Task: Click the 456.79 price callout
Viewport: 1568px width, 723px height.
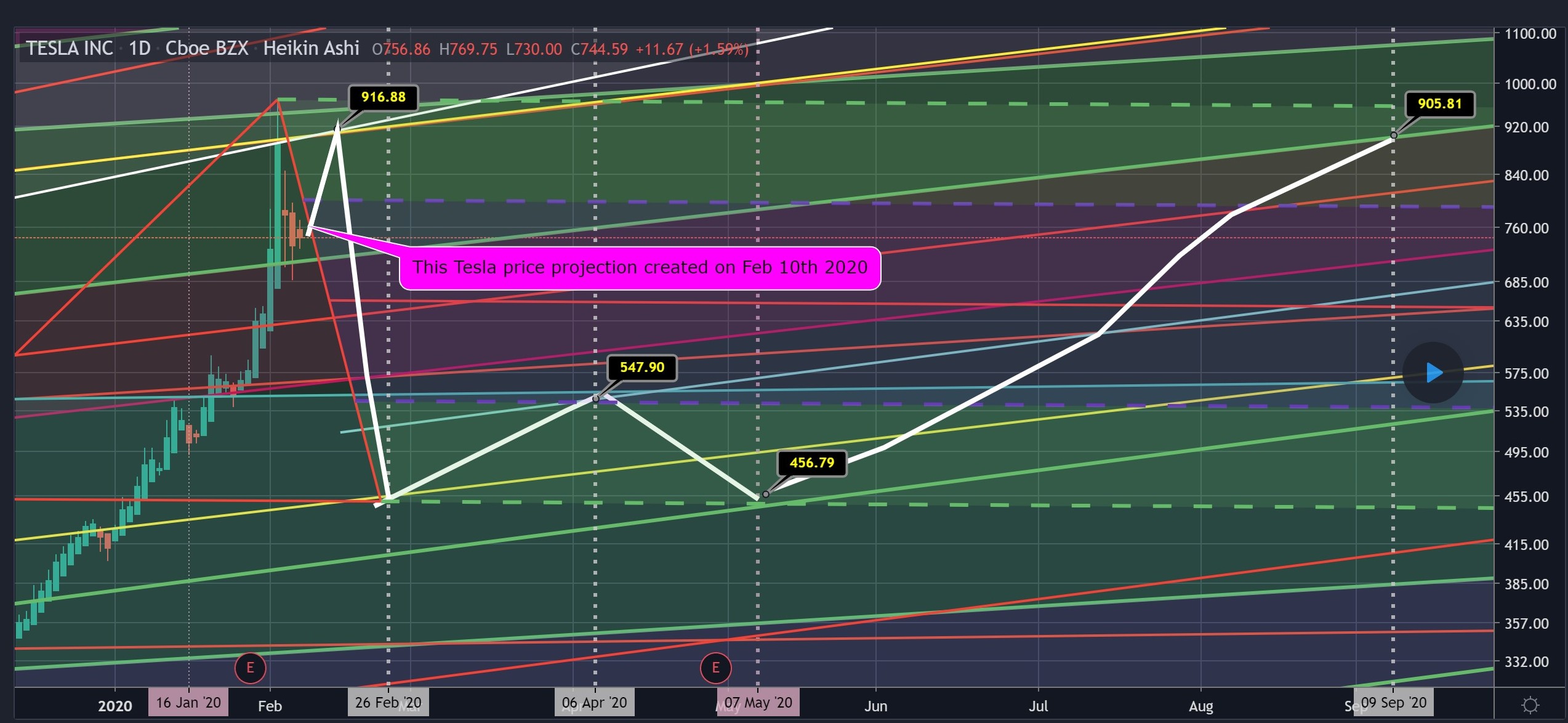Action: point(811,463)
